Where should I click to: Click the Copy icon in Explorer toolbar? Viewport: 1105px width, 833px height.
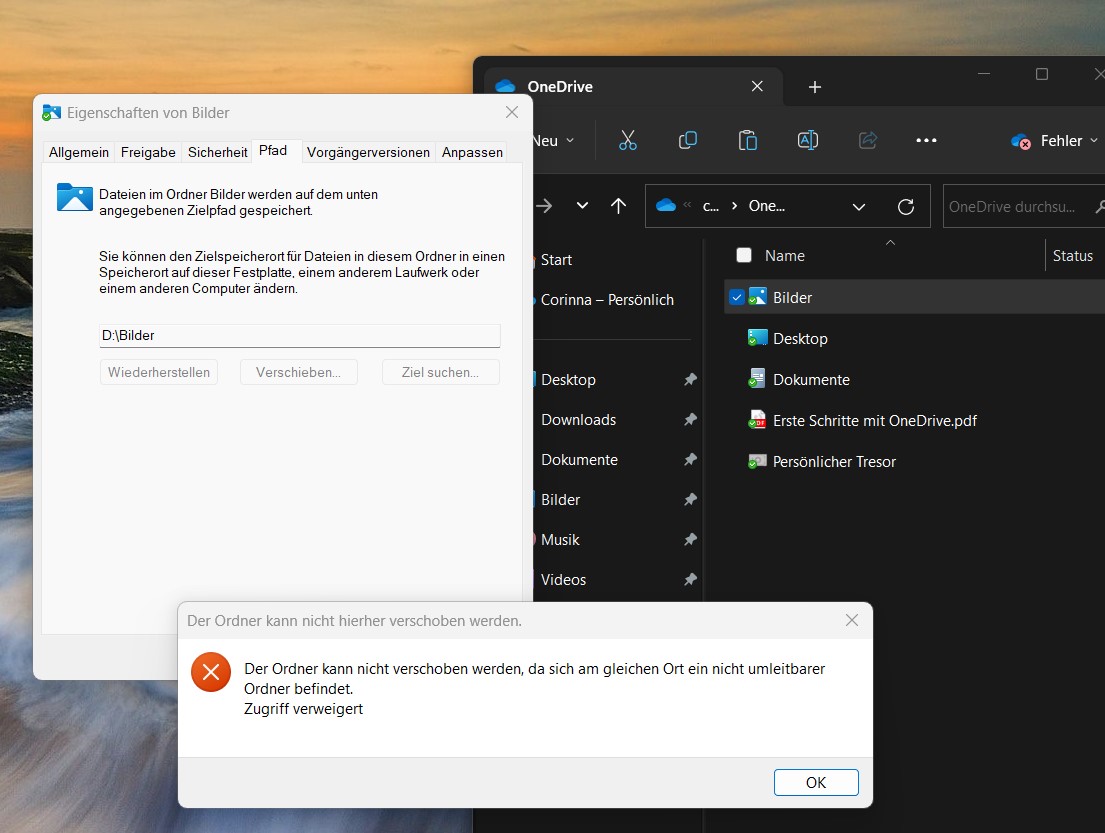coord(687,140)
